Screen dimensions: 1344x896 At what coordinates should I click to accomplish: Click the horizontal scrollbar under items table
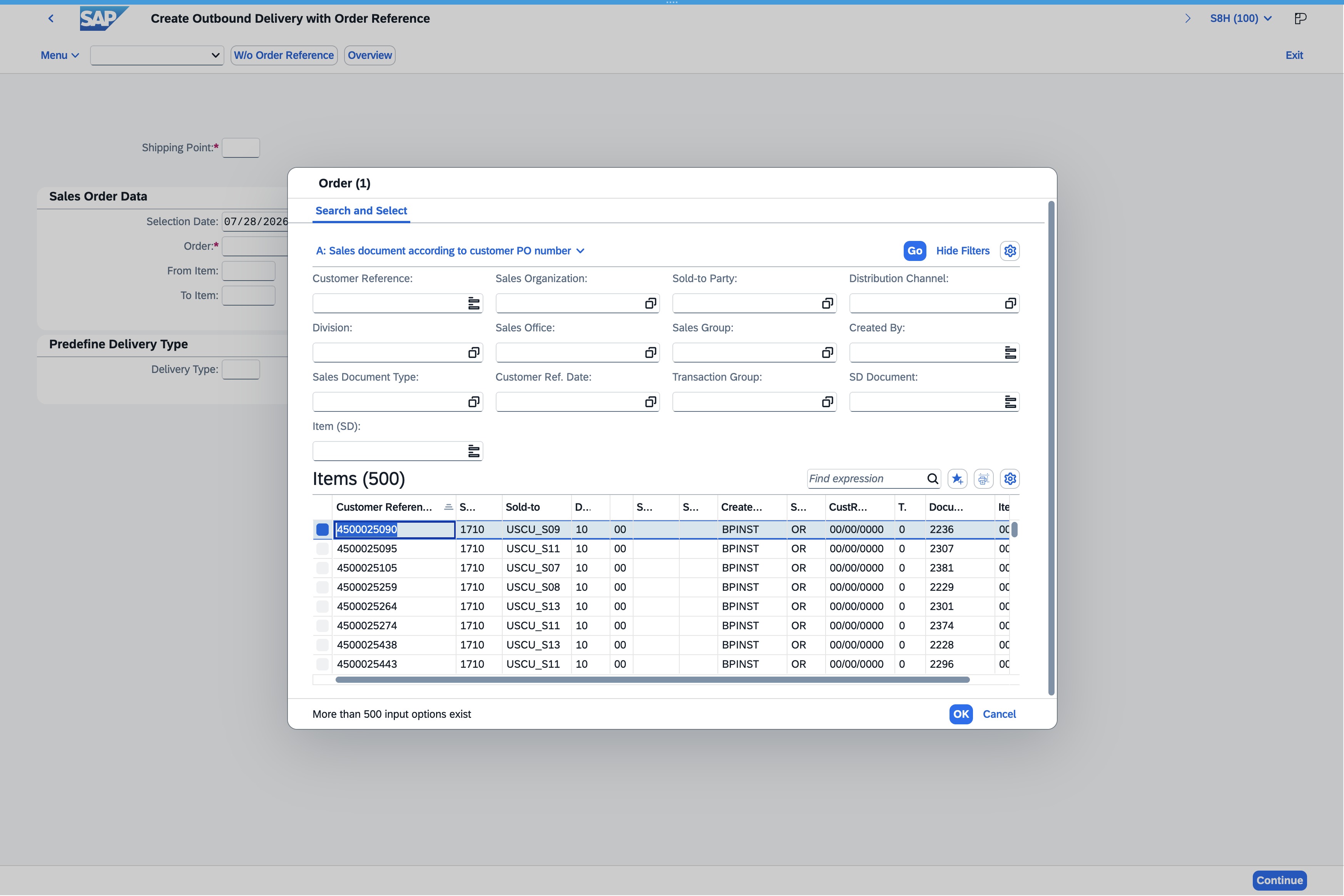[x=652, y=680]
